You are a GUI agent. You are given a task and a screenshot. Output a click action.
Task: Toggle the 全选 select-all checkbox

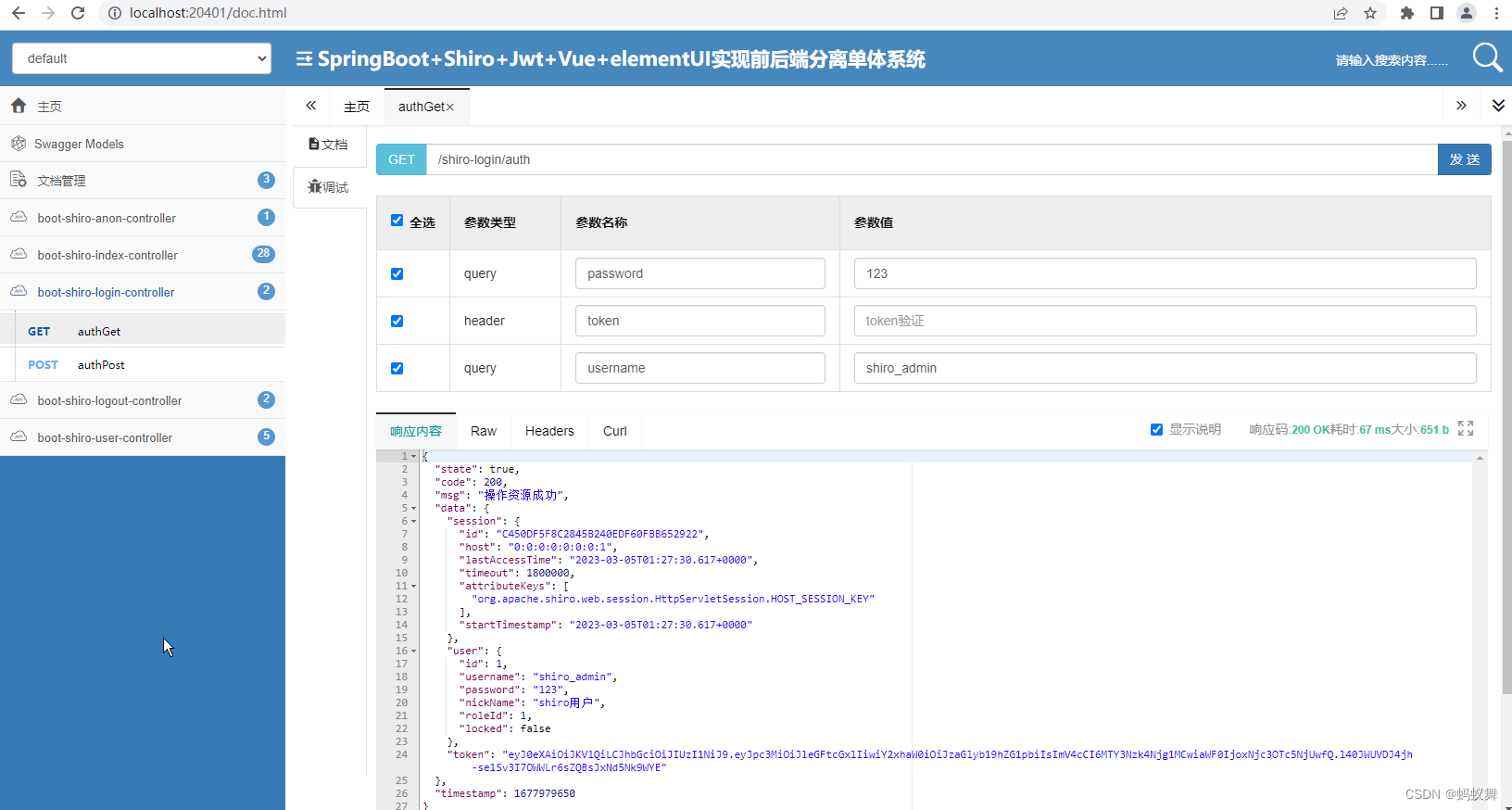point(397,221)
